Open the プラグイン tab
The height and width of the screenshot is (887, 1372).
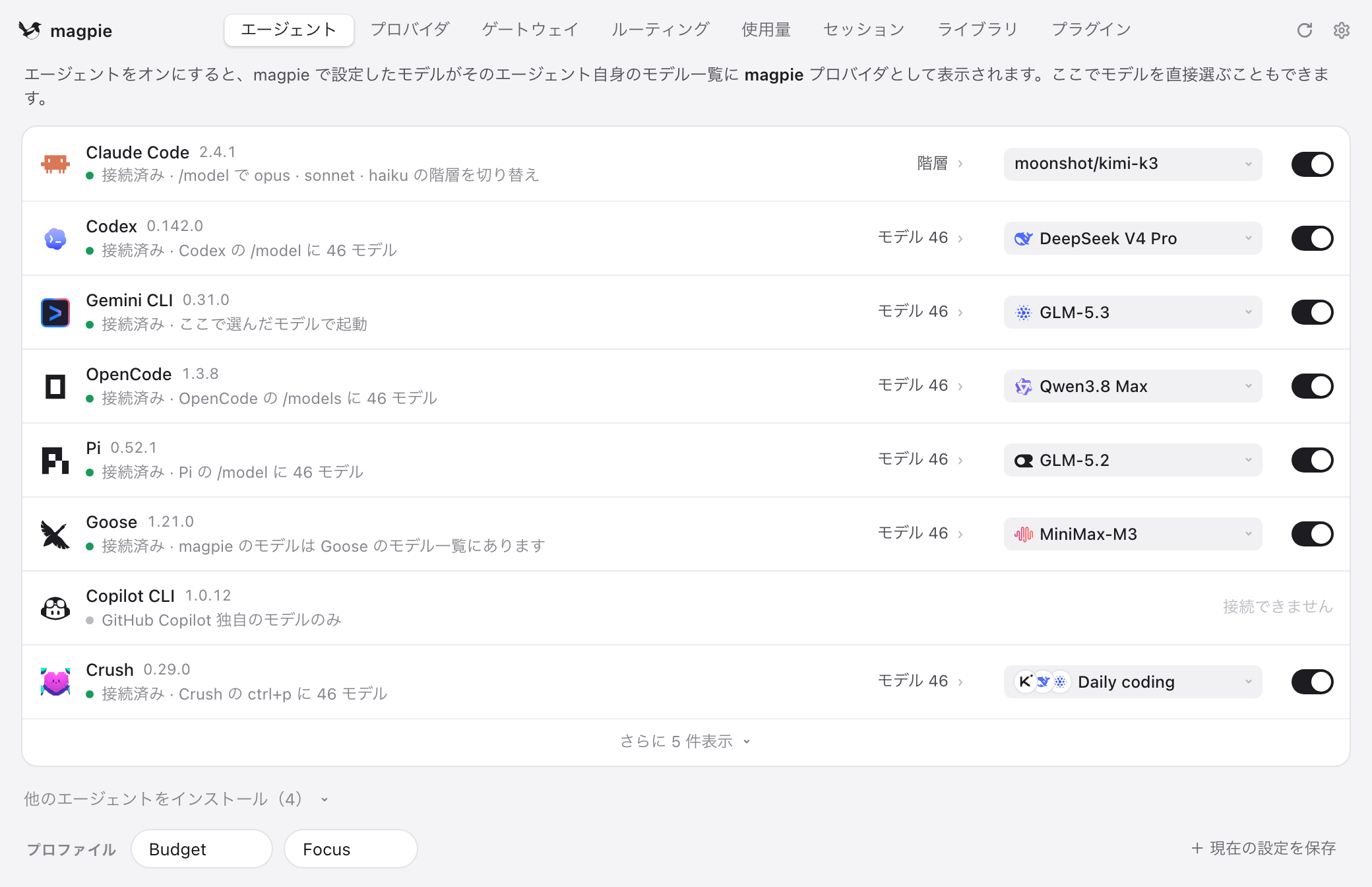(1092, 30)
